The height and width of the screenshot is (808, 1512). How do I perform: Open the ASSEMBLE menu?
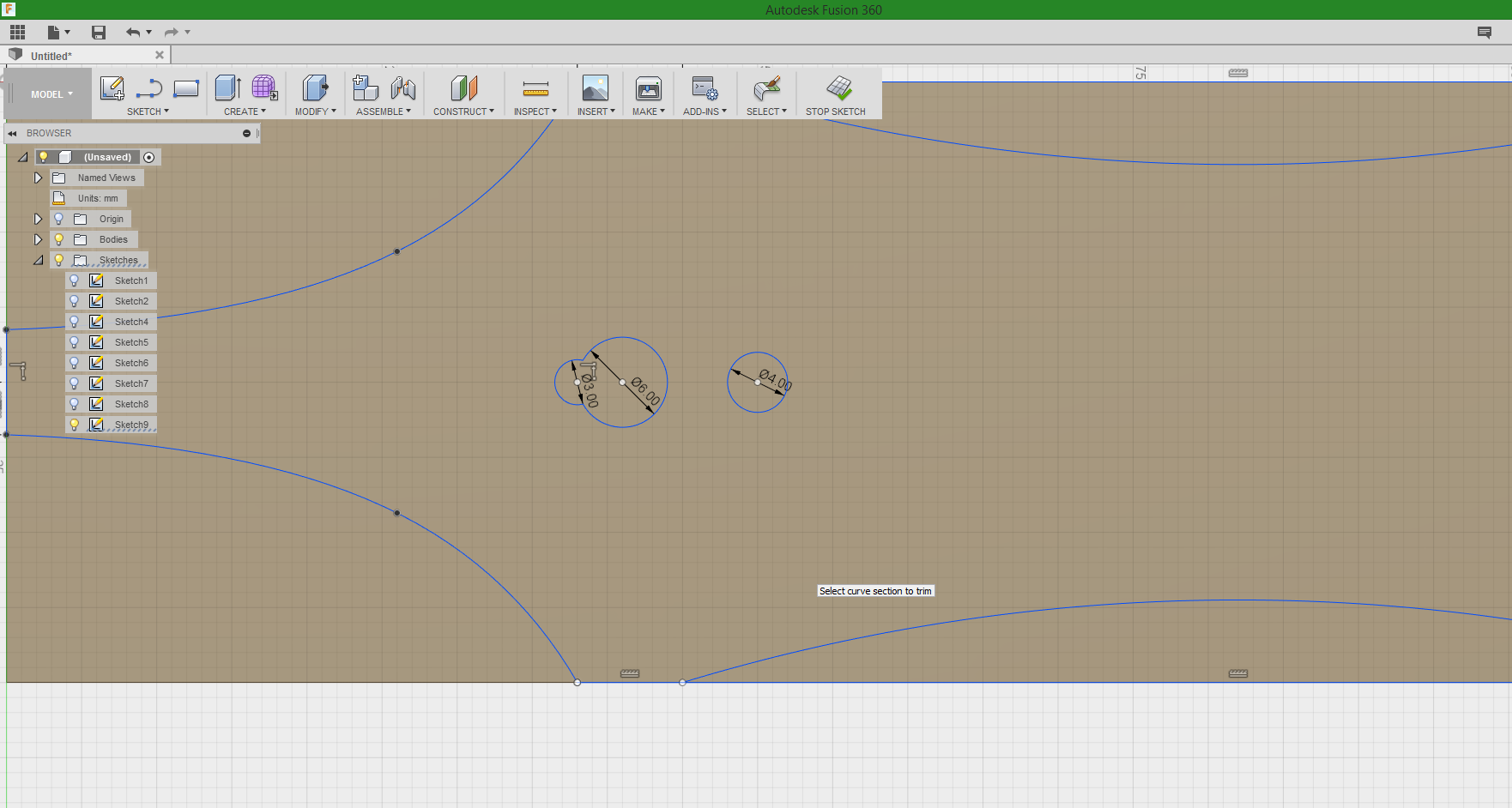click(384, 112)
